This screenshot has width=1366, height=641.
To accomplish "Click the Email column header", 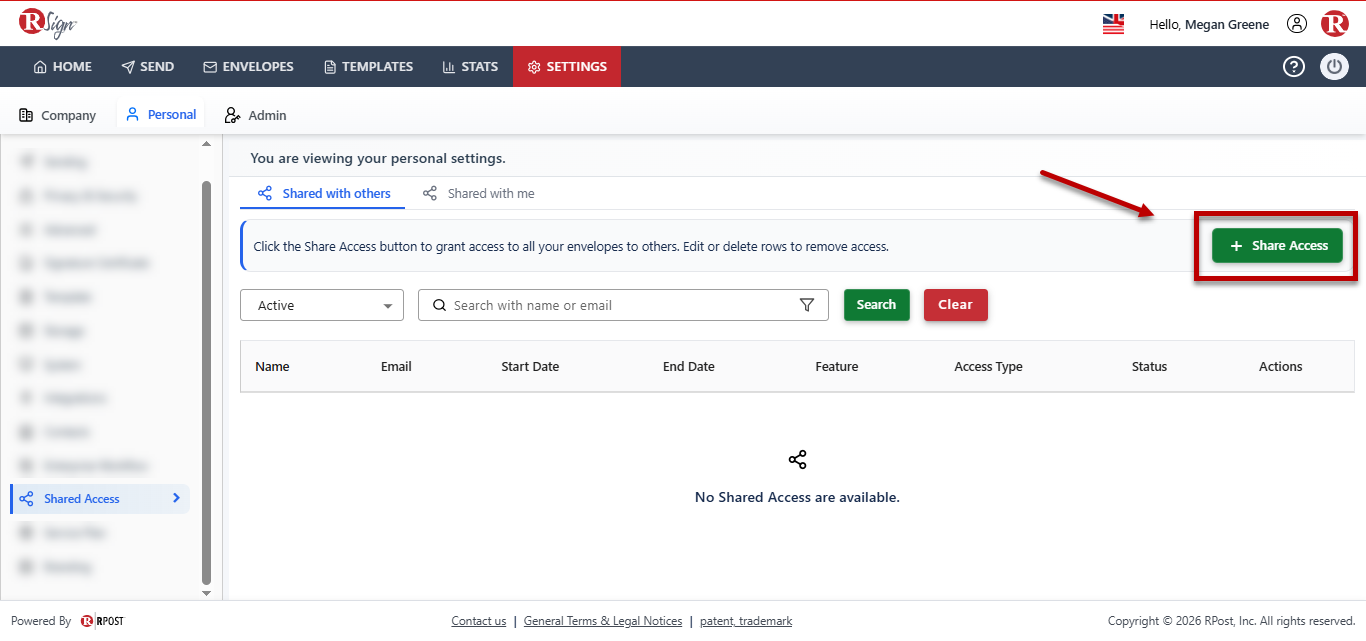I will [396, 367].
